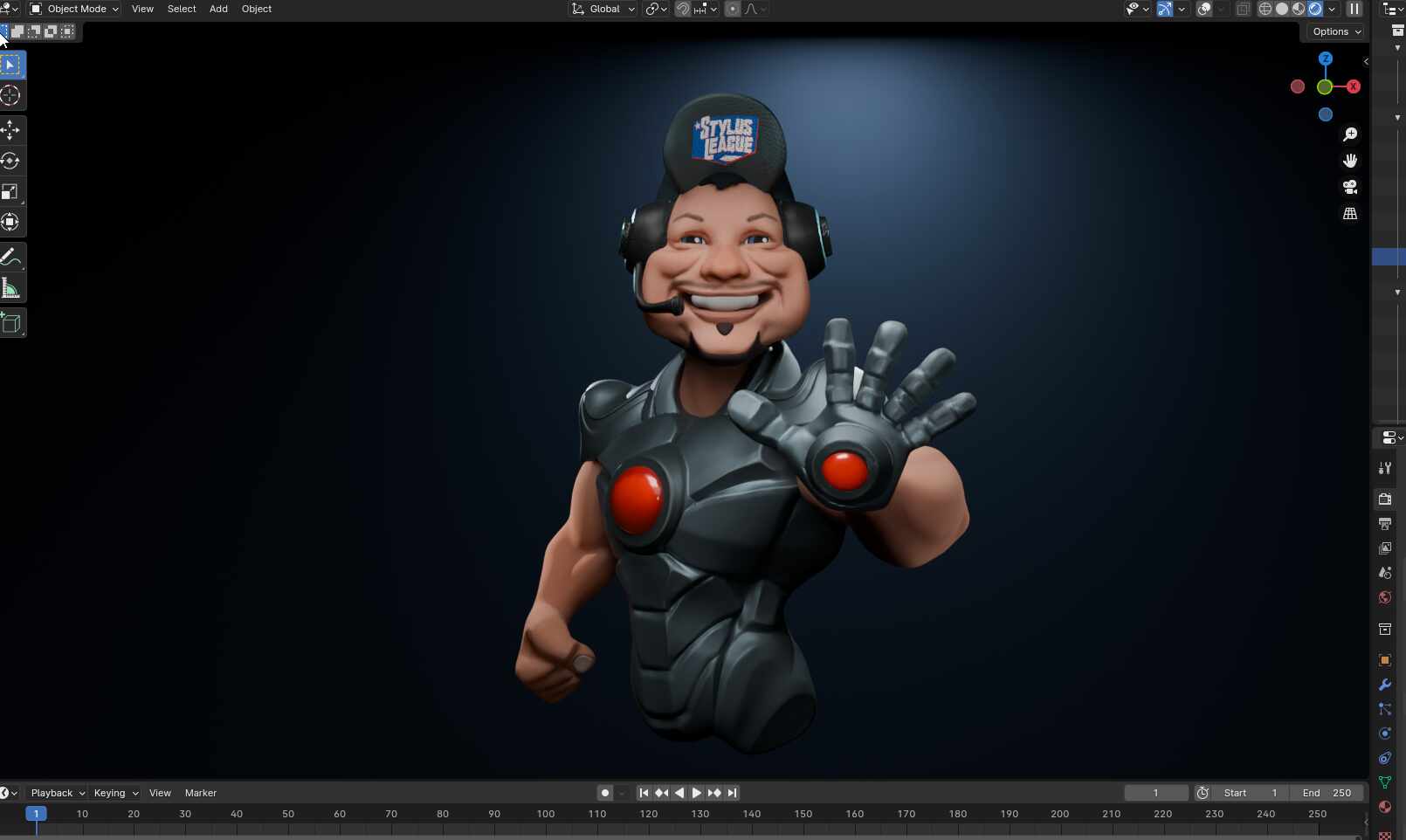Jump to the timeline end frame
Viewport: 1406px width, 840px height.
[732, 793]
